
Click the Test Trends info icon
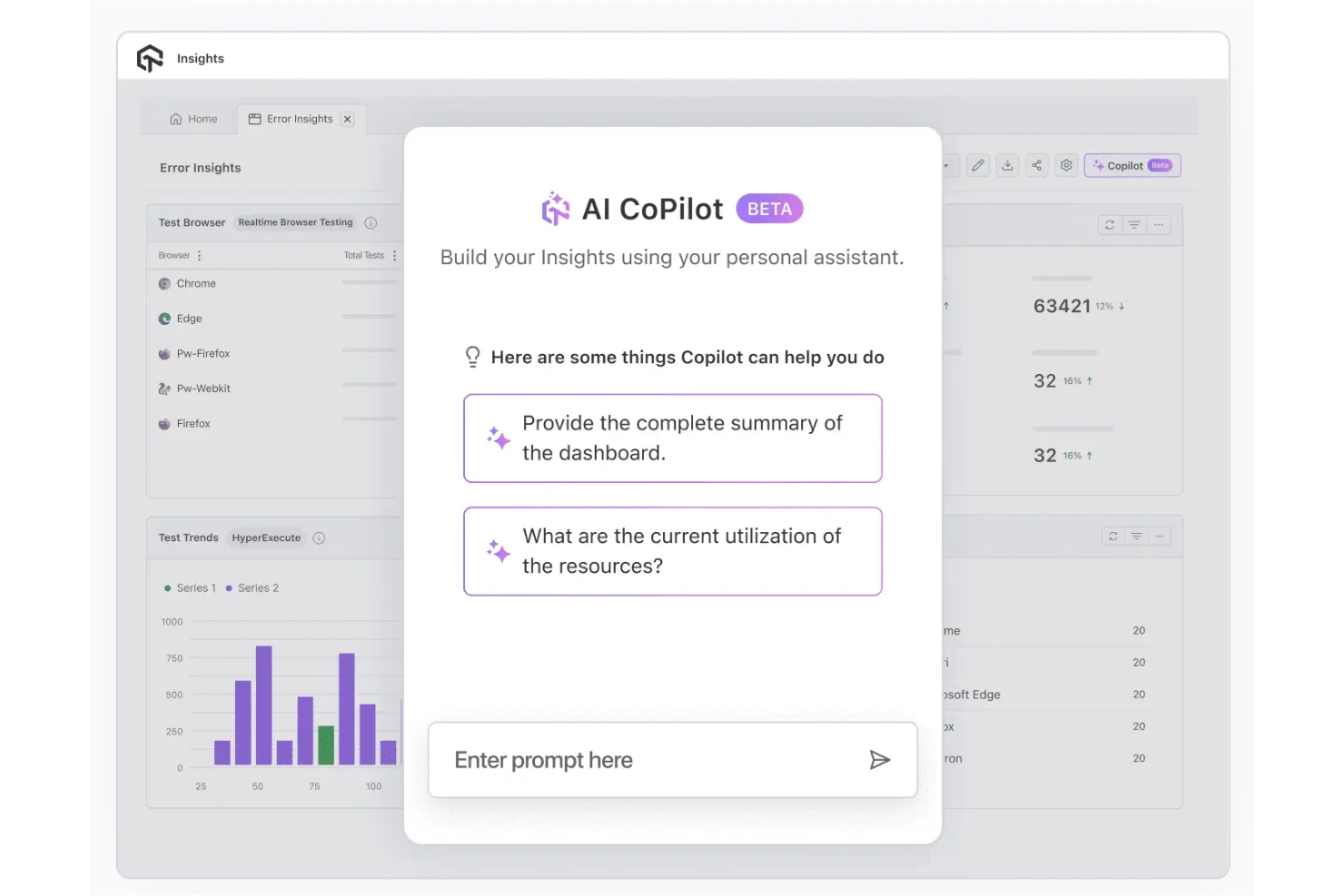point(319,537)
